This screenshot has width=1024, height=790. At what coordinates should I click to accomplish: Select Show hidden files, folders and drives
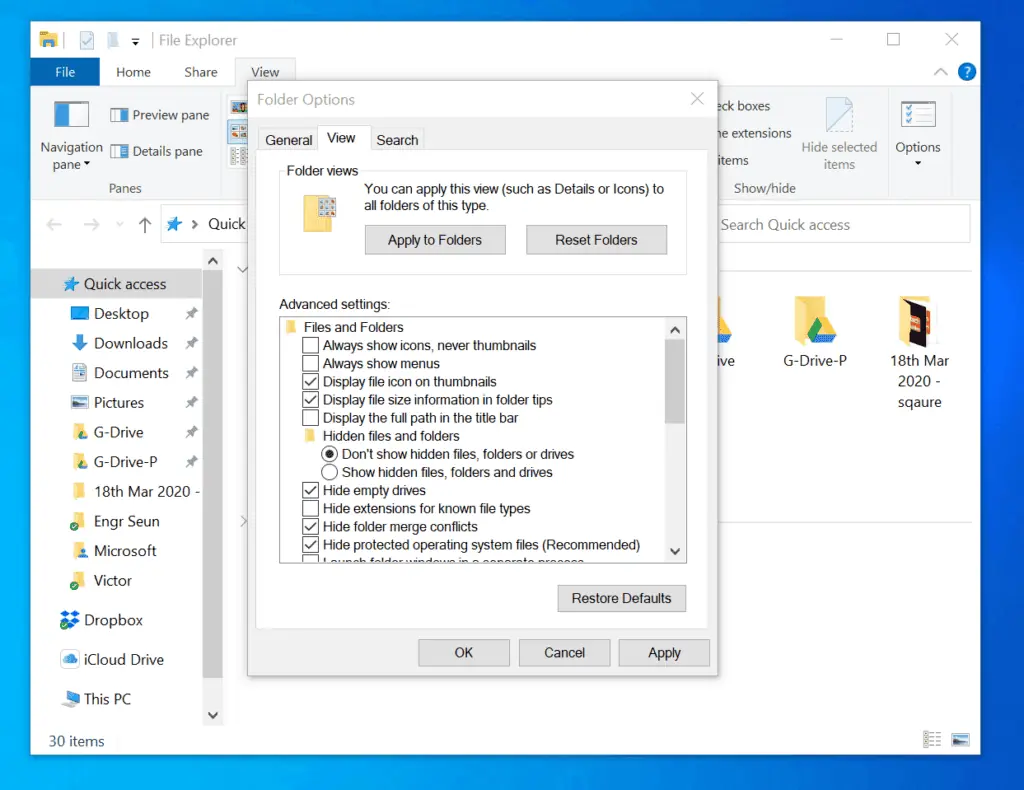[x=330, y=473]
